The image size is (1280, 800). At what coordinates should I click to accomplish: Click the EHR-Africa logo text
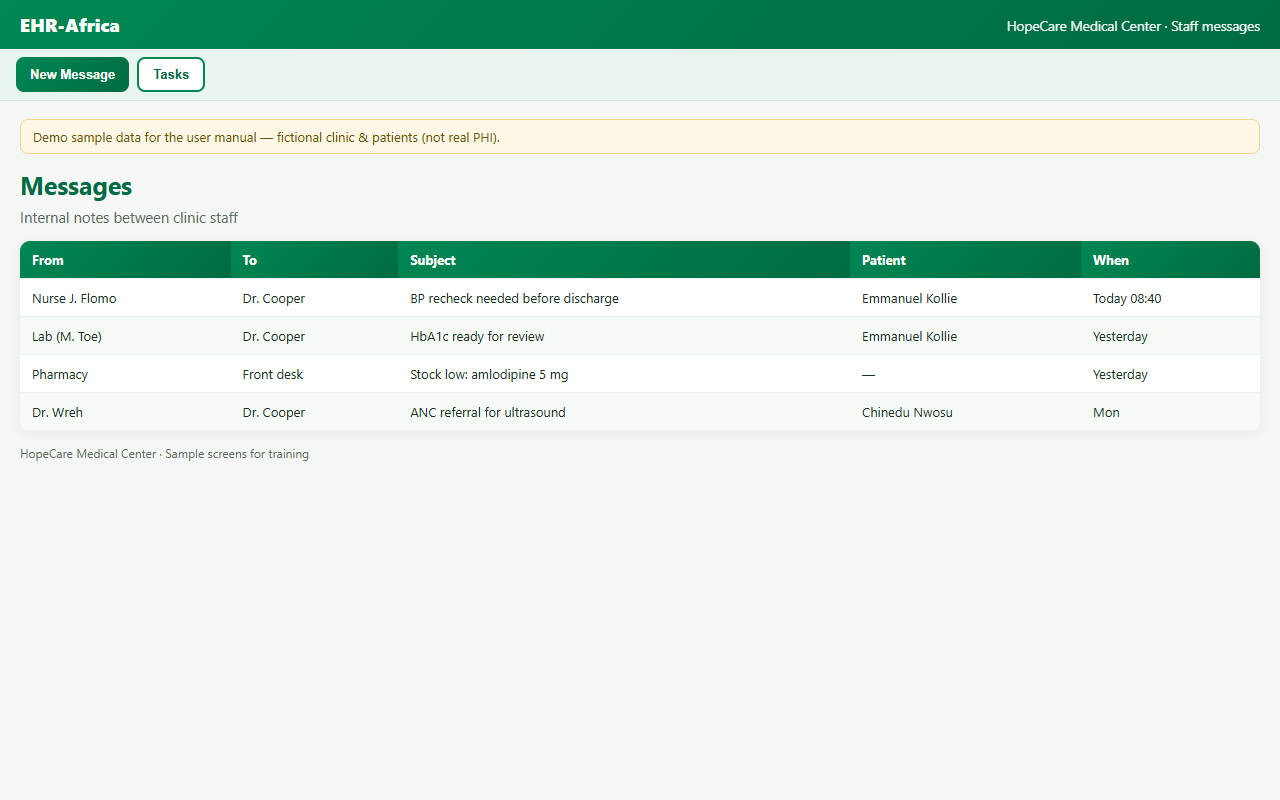[70, 25]
